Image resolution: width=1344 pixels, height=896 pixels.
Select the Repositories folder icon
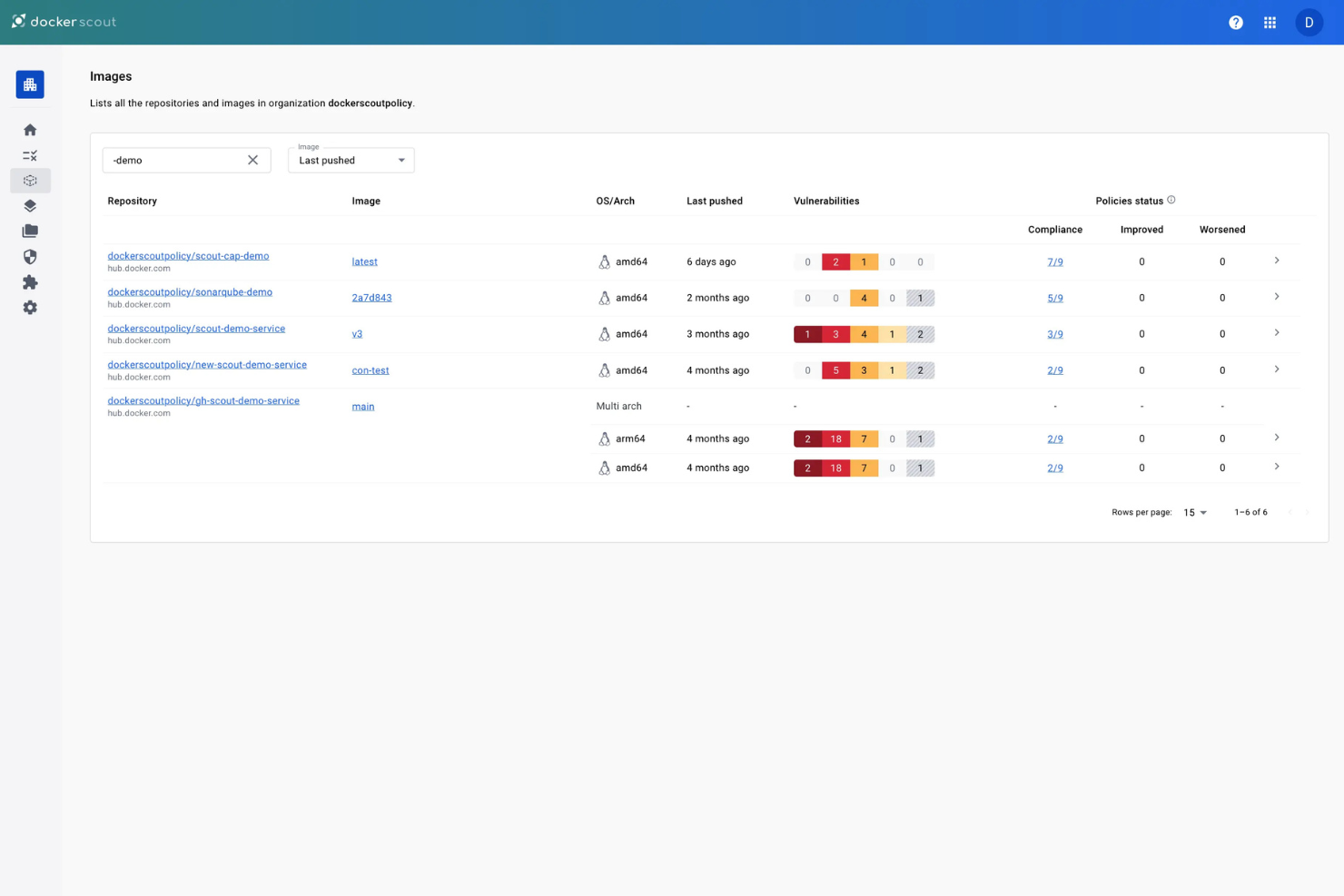coord(30,231)
